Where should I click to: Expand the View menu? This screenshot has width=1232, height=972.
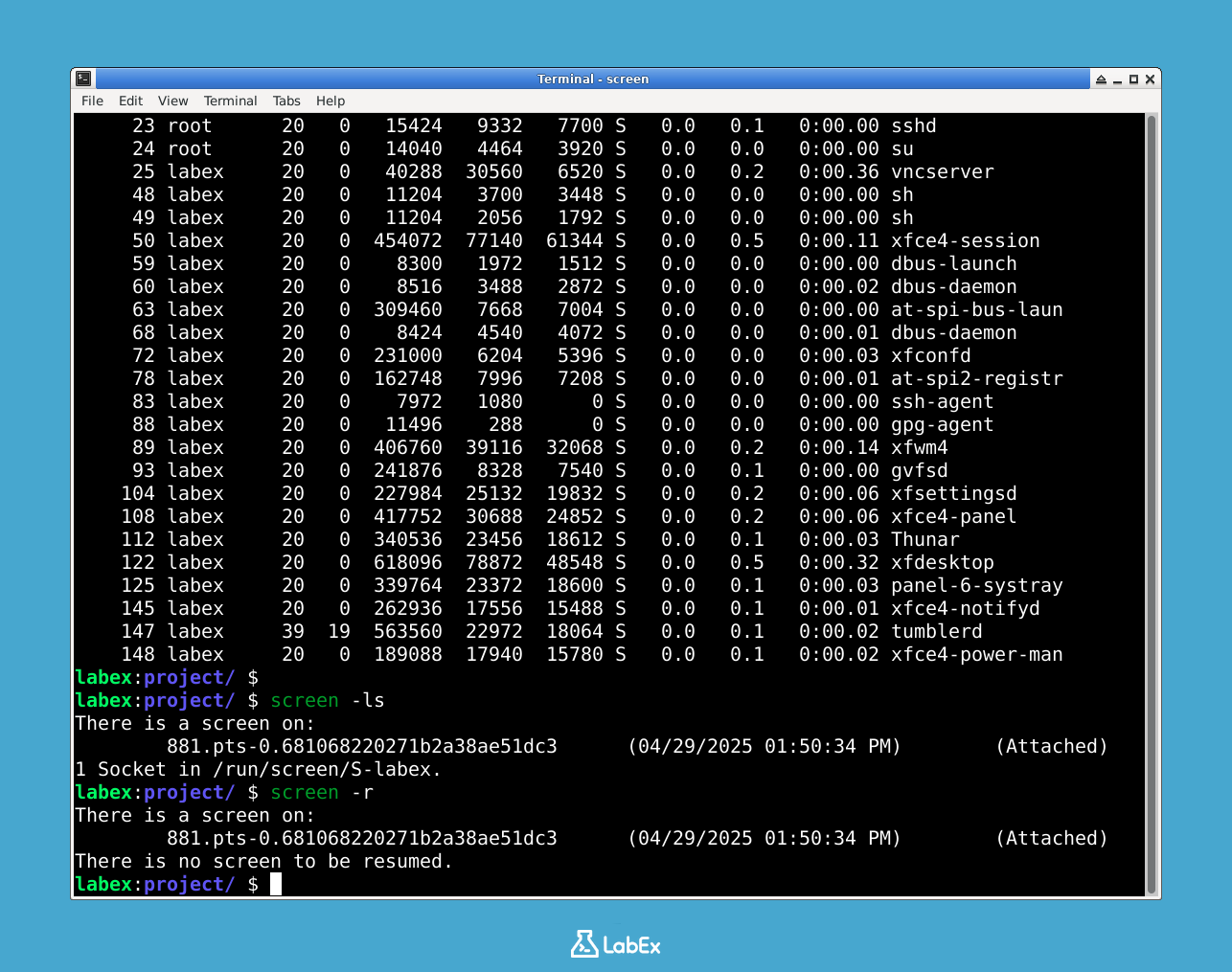[172, 101]
